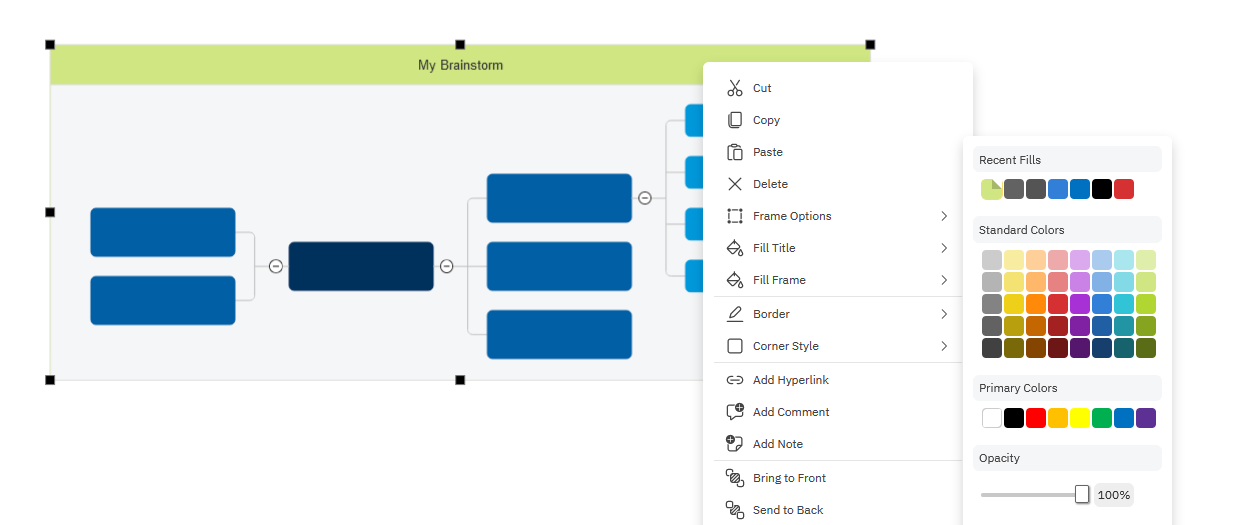
Task: Click the Copy icon in context menu
Action: click(x=735, y=120)
